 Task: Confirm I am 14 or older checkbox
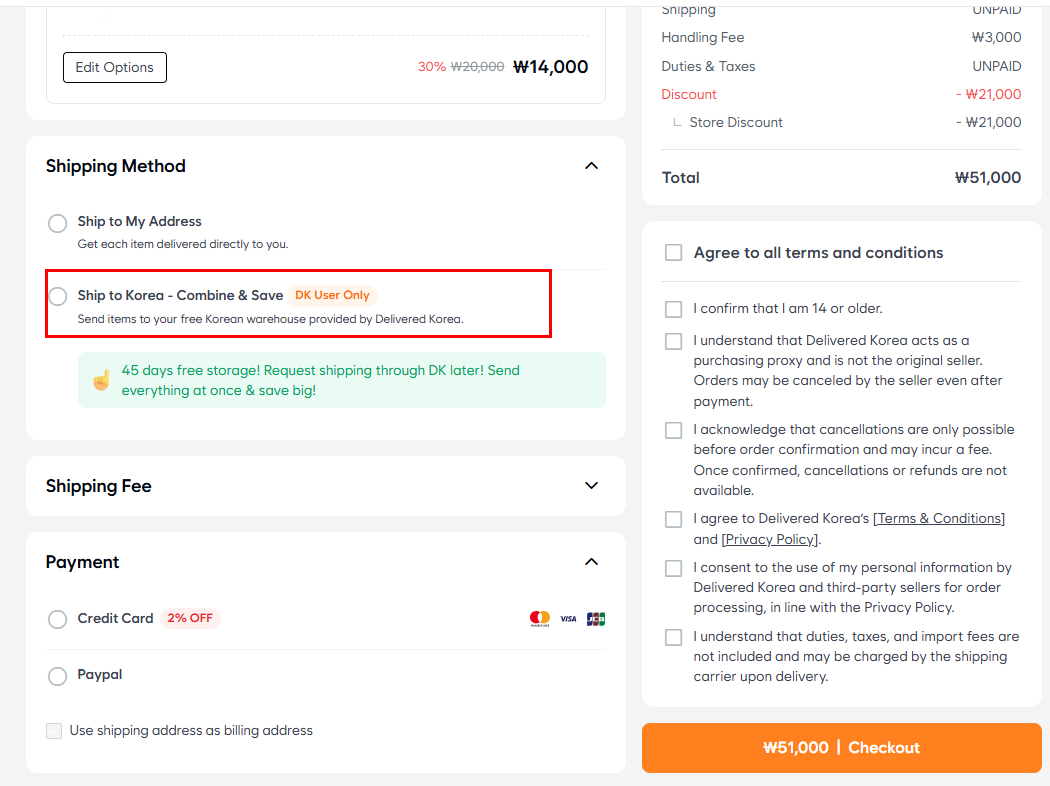pos(674,309)
